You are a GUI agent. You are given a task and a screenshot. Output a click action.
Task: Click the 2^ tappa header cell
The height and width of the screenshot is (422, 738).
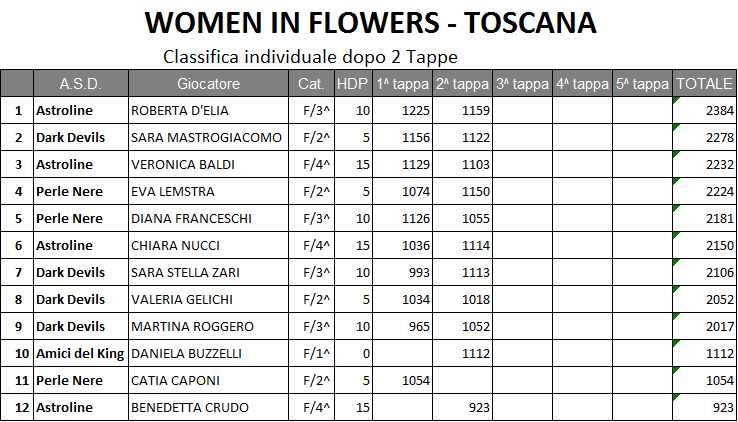[x=462, y=84]
